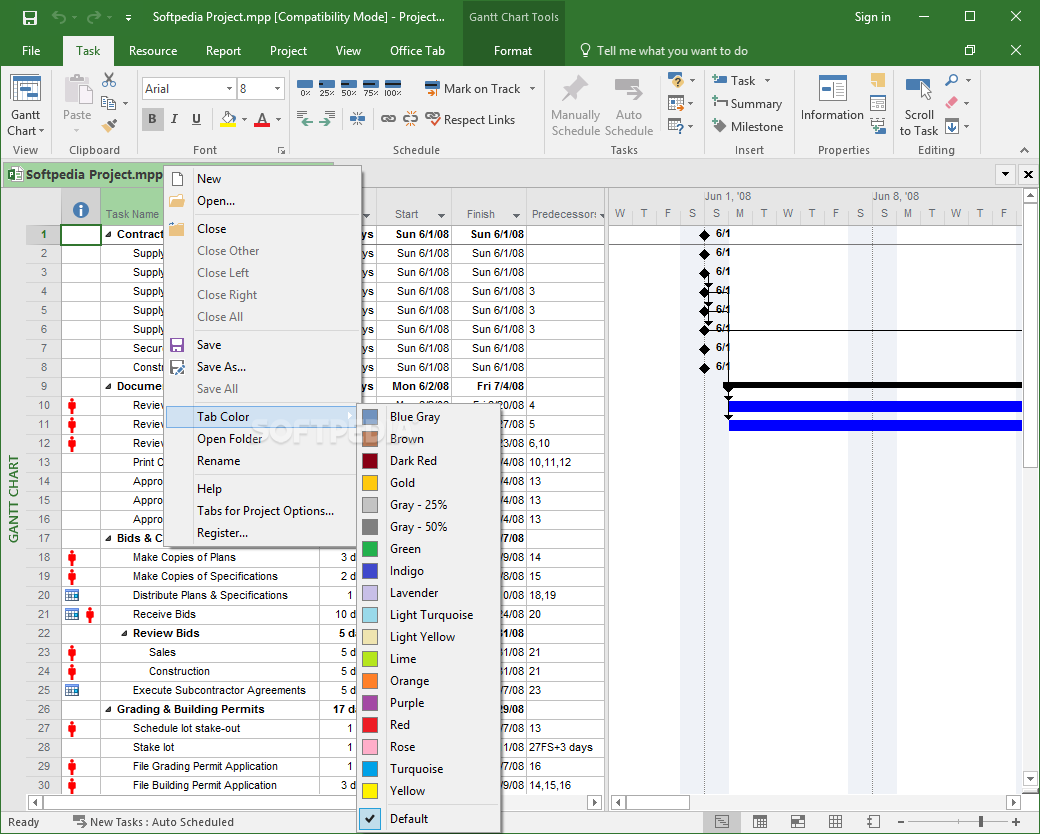
Task: Set task to 0% complete
Action: [305, 88]
